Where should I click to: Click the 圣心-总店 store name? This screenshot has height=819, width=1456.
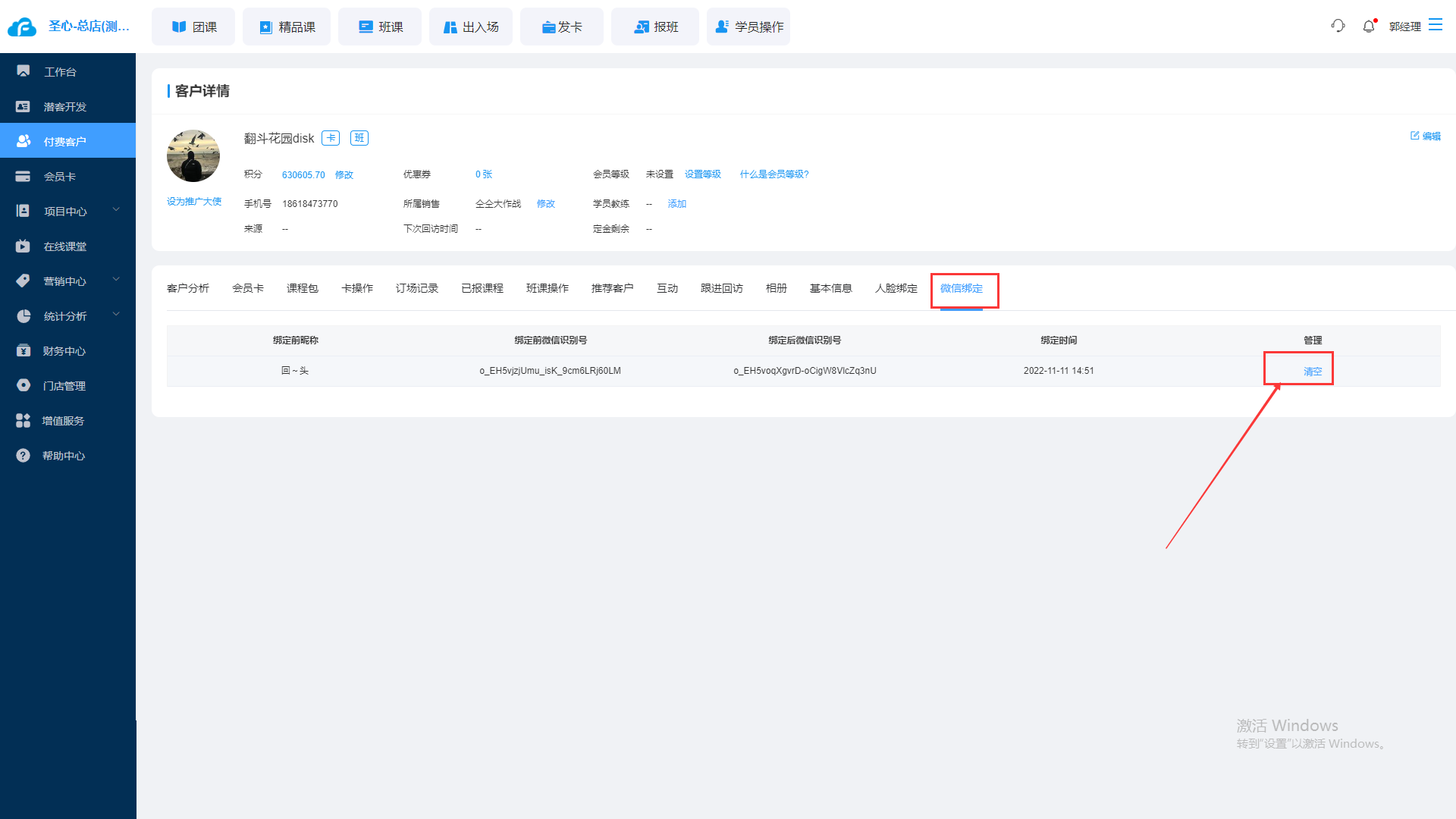coord(89,27)
